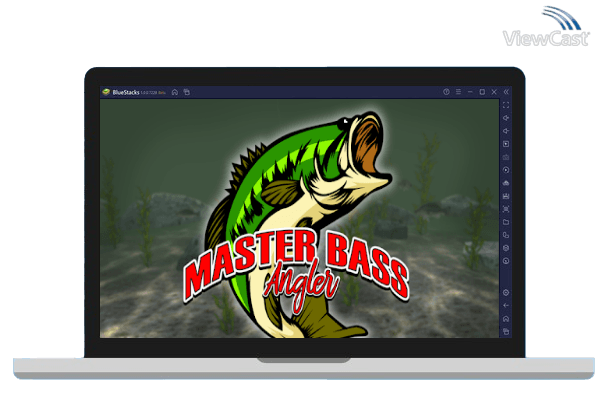Click the cloud-shaped icon in sidebar

(x=506, y=183)
